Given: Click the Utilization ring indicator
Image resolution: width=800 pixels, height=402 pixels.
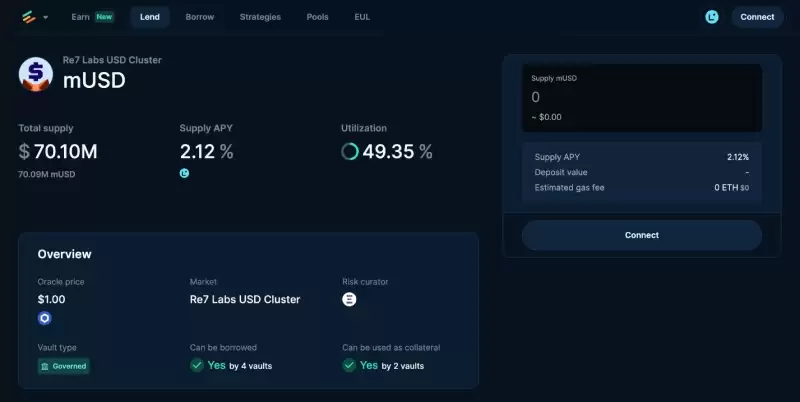Looking at the screenshot, I should [350, 152].
